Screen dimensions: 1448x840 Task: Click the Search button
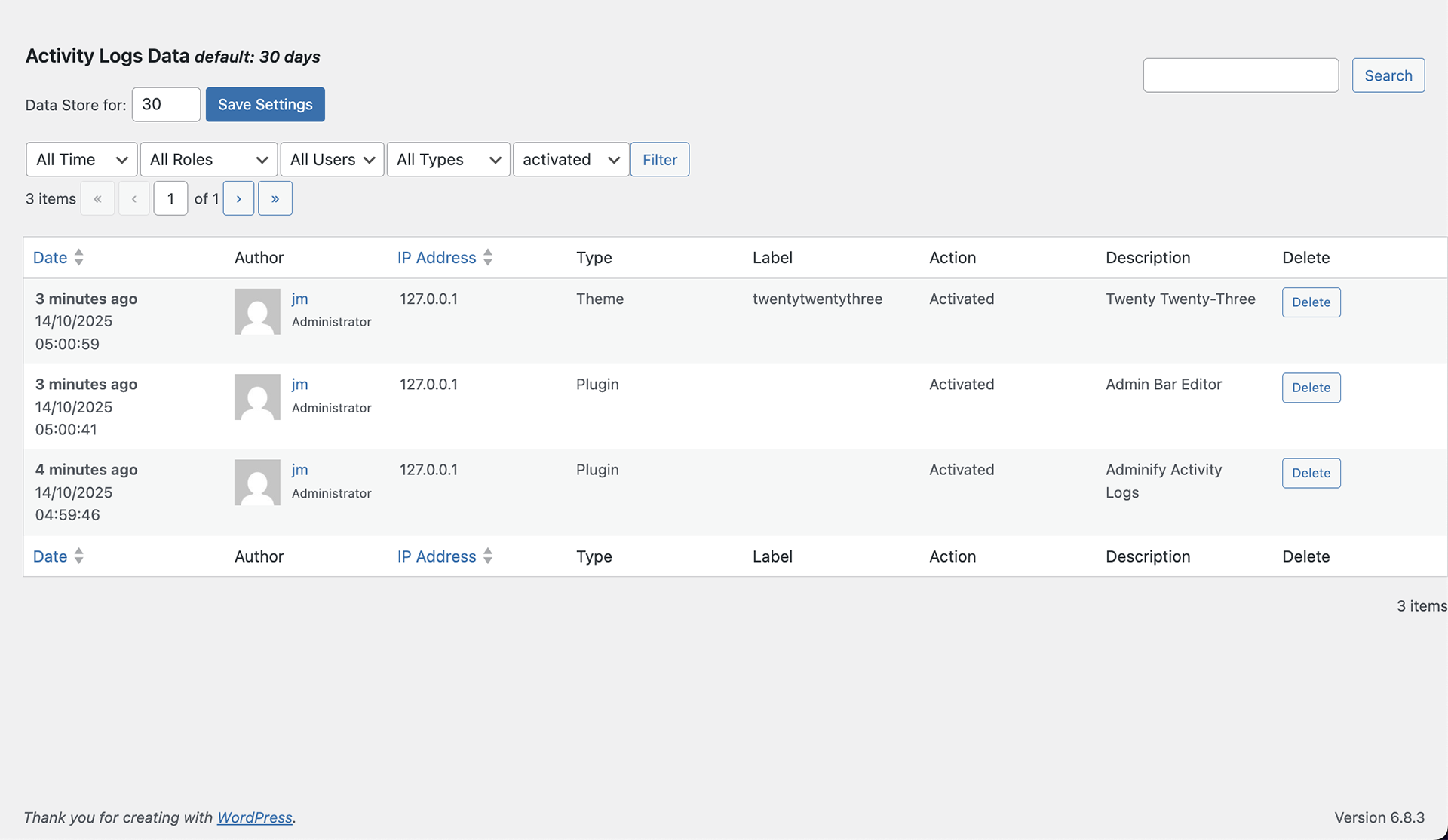click(1388, 75)
